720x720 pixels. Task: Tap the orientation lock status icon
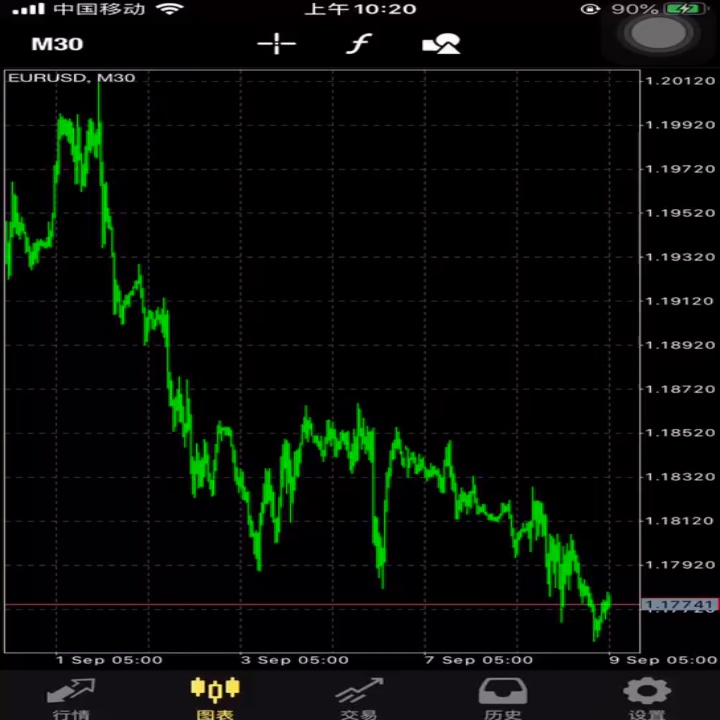591,9
